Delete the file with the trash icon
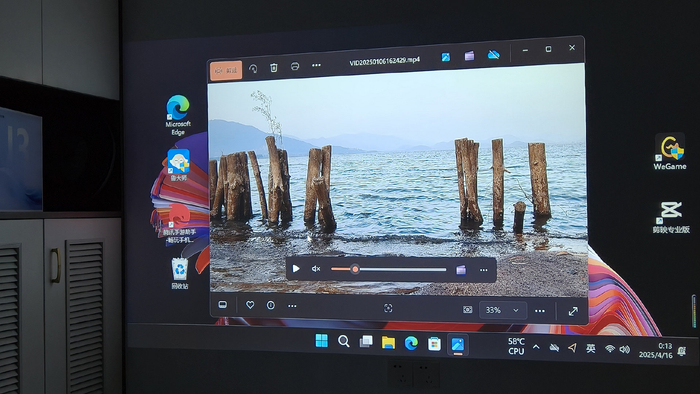The image size is (700, 394). coord(274,67)
